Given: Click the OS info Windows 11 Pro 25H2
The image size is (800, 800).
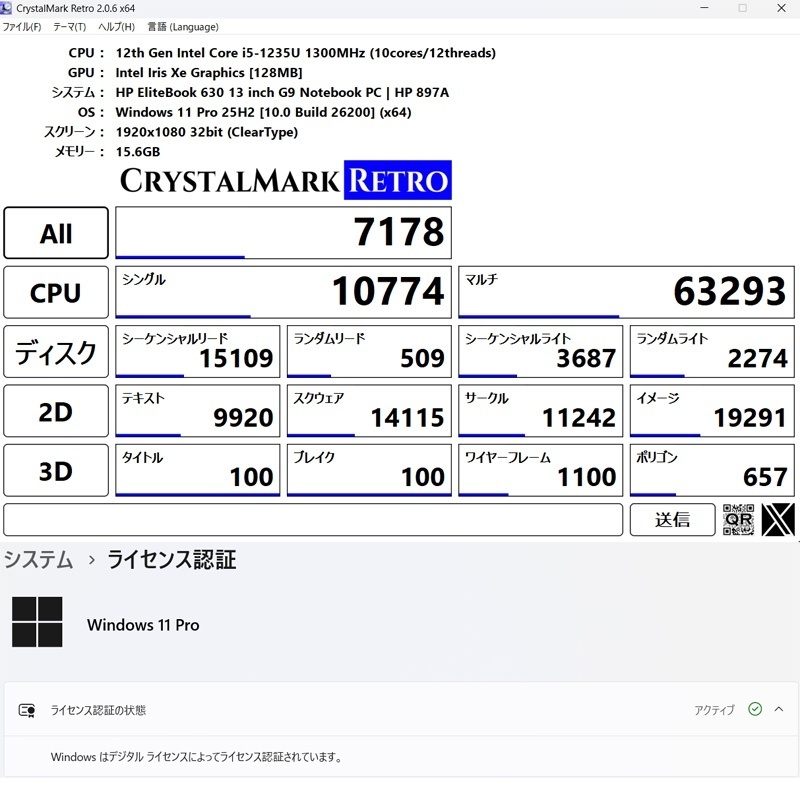Looking at the screenshot, I should 263,112.
